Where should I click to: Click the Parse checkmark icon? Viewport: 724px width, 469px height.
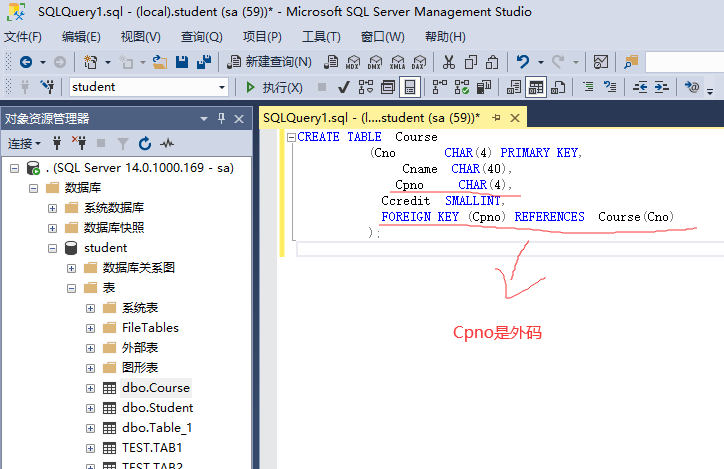tap(344, 87)
